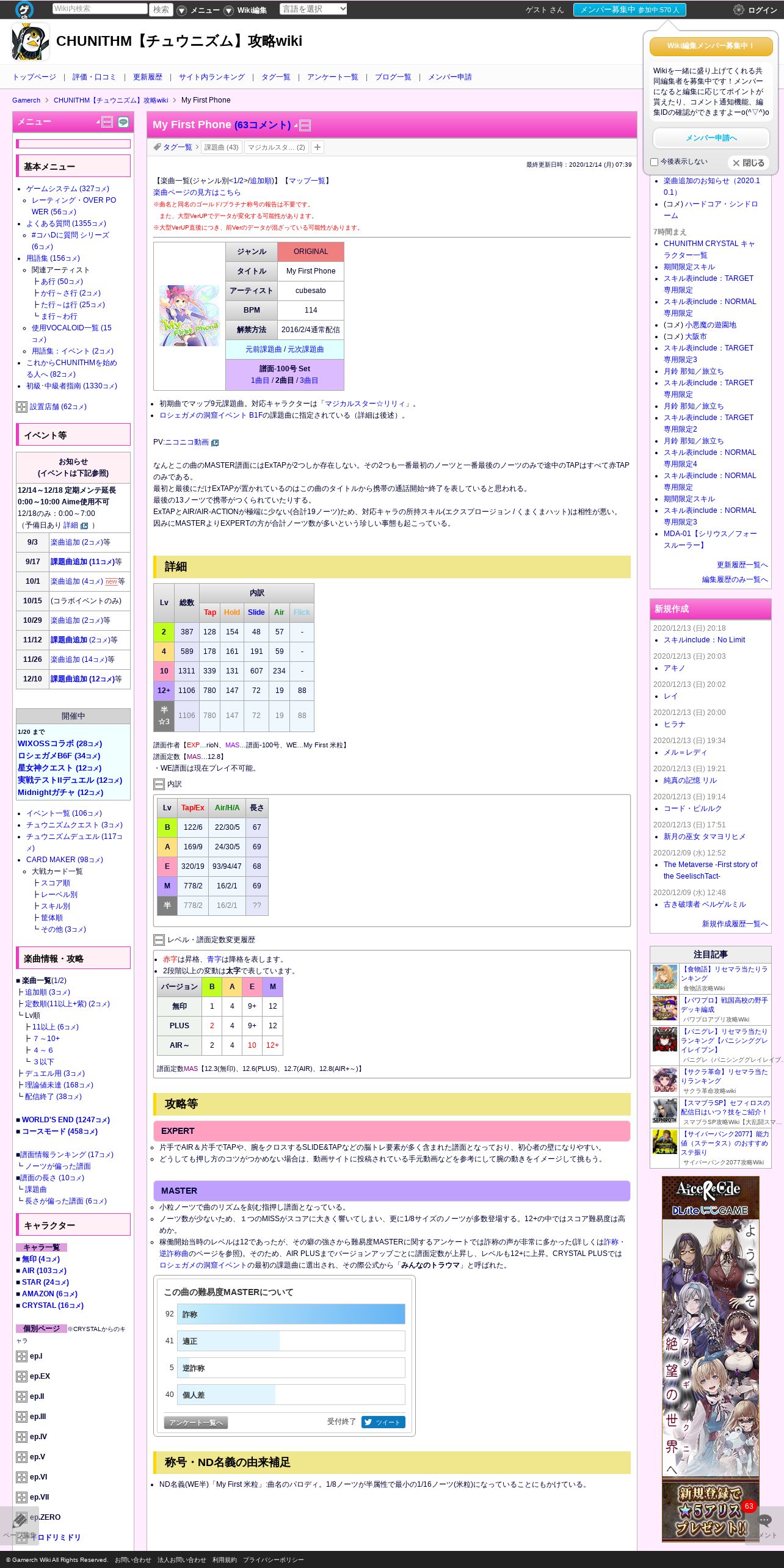Image resolution: width=784 pixels, height=1568 pixels.
Task: Expand the ep.VII character list
Action: click(21, 1498)
